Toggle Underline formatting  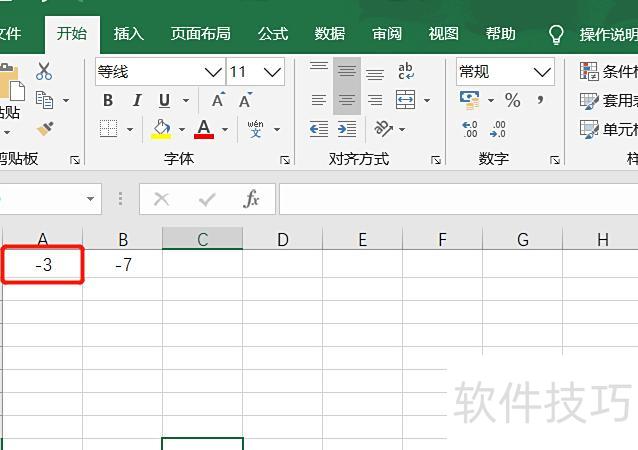164,100
